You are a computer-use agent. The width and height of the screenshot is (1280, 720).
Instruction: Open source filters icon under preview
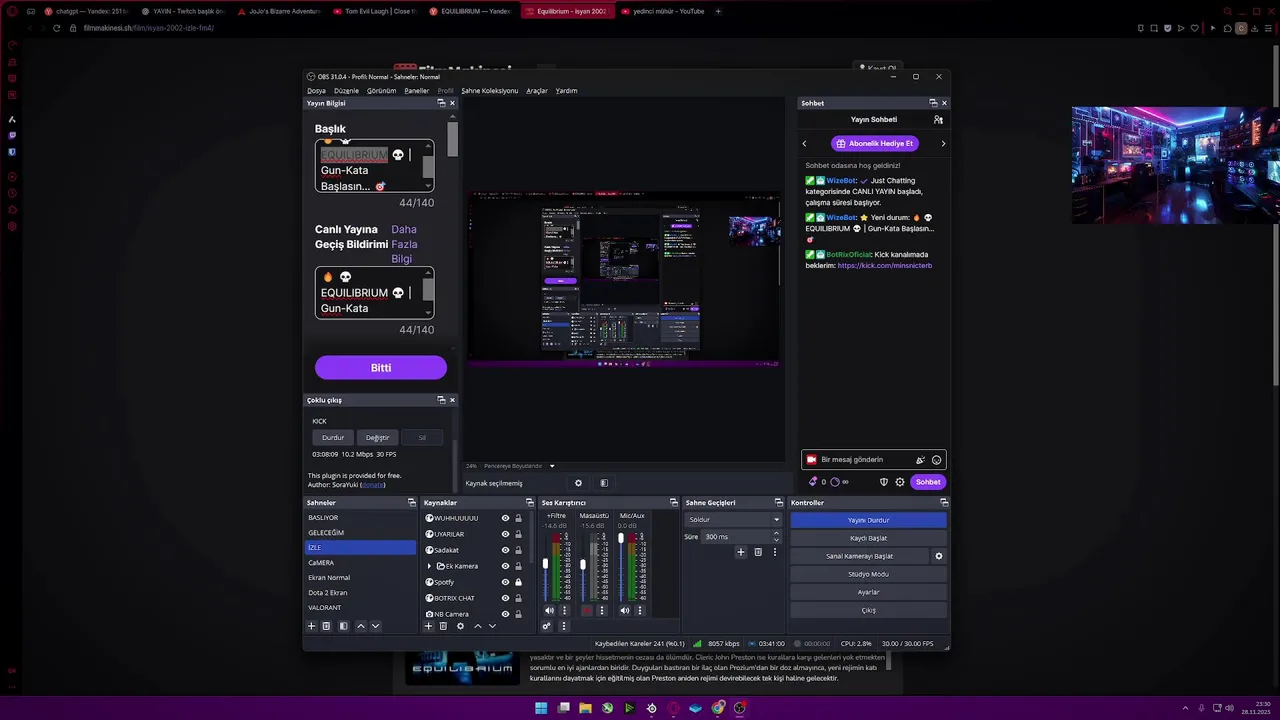click(603, 483)
